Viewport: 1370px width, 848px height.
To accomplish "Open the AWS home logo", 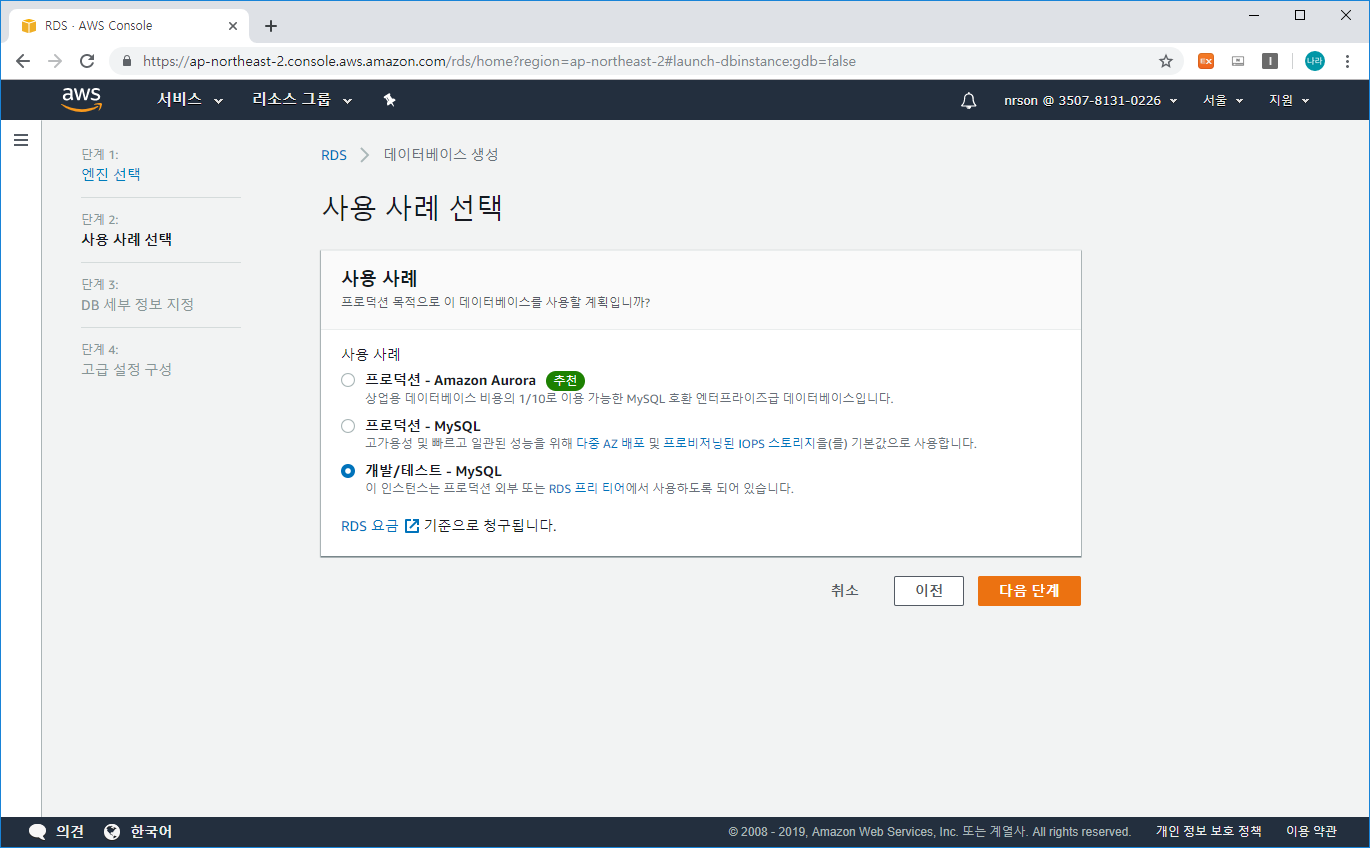I will pos(81,99).
